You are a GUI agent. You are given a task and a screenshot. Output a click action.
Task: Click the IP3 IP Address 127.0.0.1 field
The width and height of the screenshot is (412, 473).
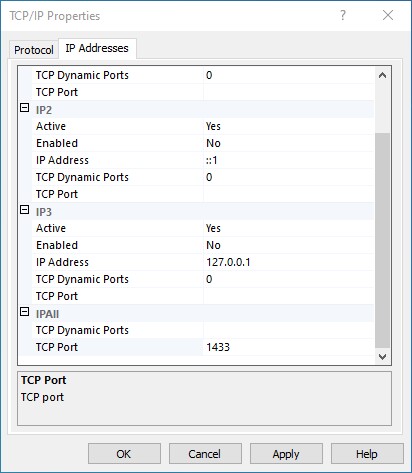tap(288, 262)
